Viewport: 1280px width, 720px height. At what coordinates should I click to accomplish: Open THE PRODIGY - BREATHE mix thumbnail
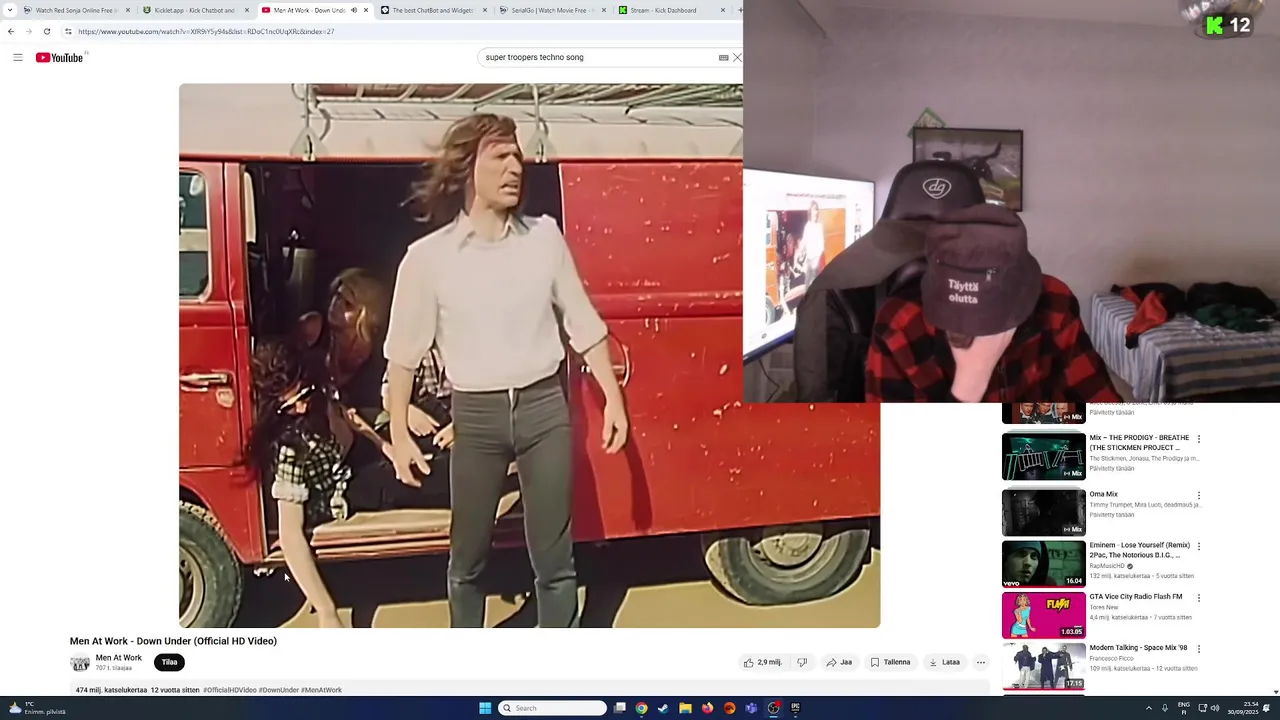point(1043,457)
